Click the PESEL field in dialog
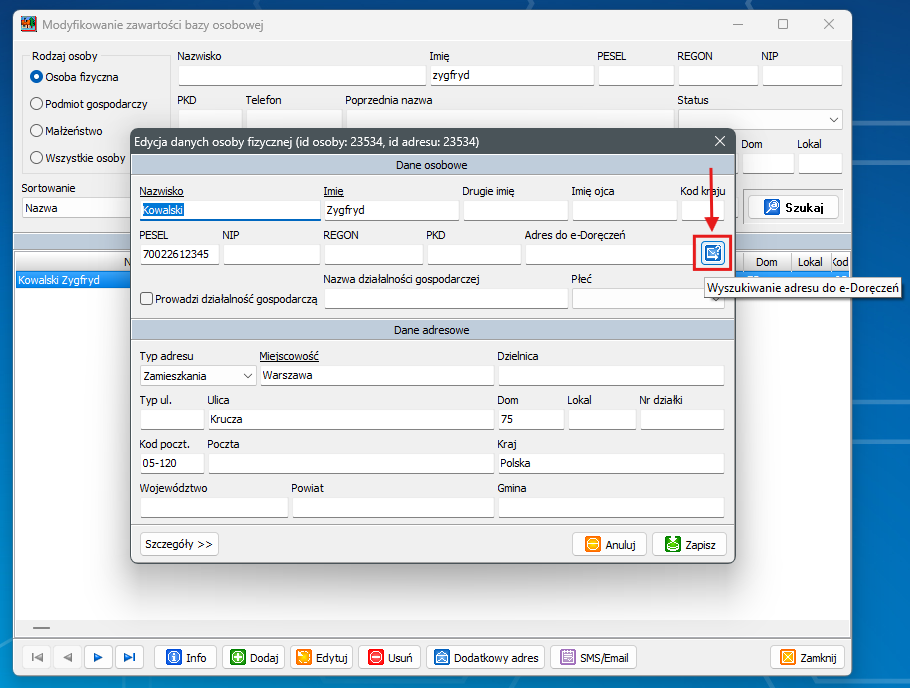910x688 pixels. point(178,254)
